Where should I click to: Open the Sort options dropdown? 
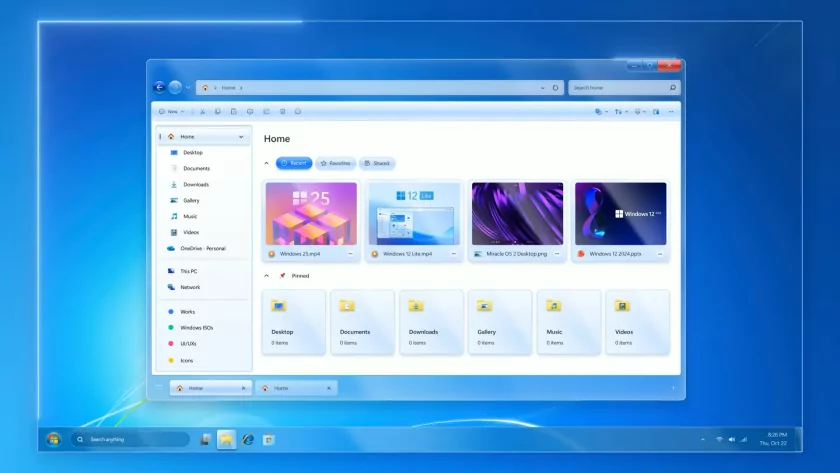point(621,111)
